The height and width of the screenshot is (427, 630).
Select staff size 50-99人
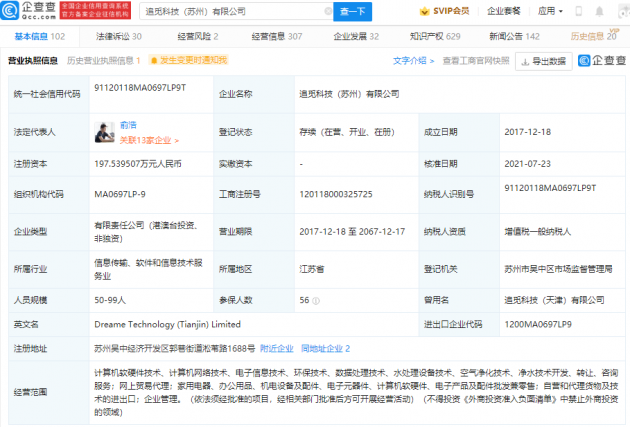tap(110, 300)
